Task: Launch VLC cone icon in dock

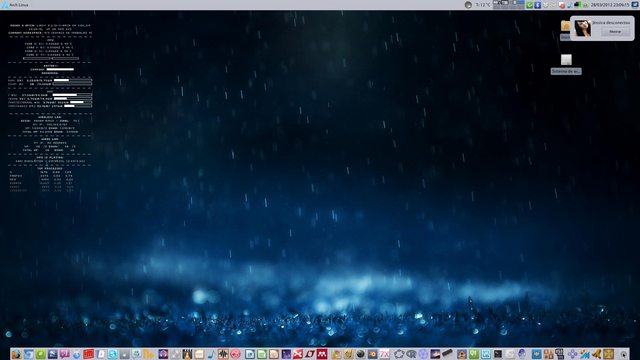Action: [187, 354]
